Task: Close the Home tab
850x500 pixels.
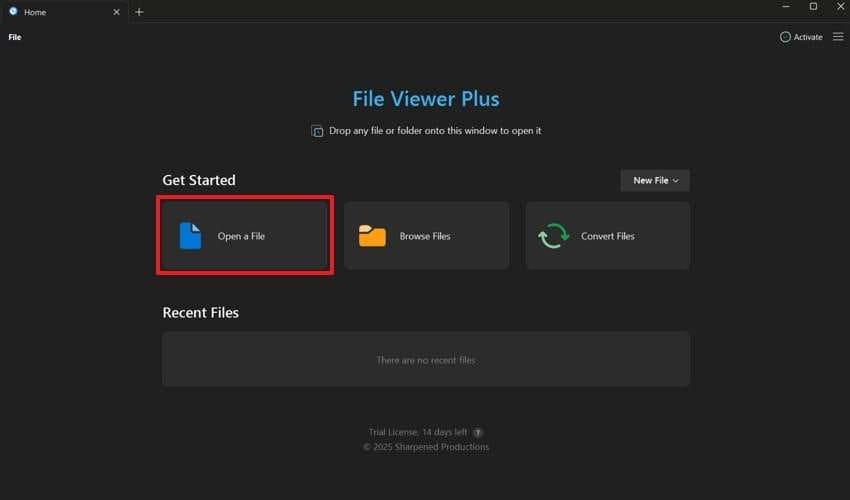Action: (x=116, y=12)
